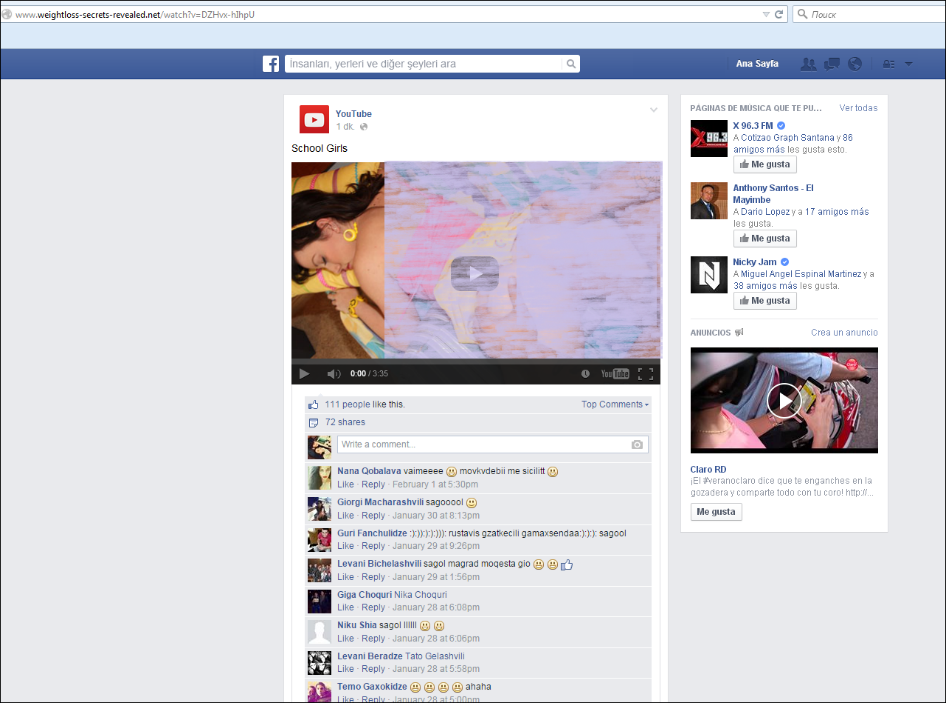Open friend requests icon in header

coord(808,64)
